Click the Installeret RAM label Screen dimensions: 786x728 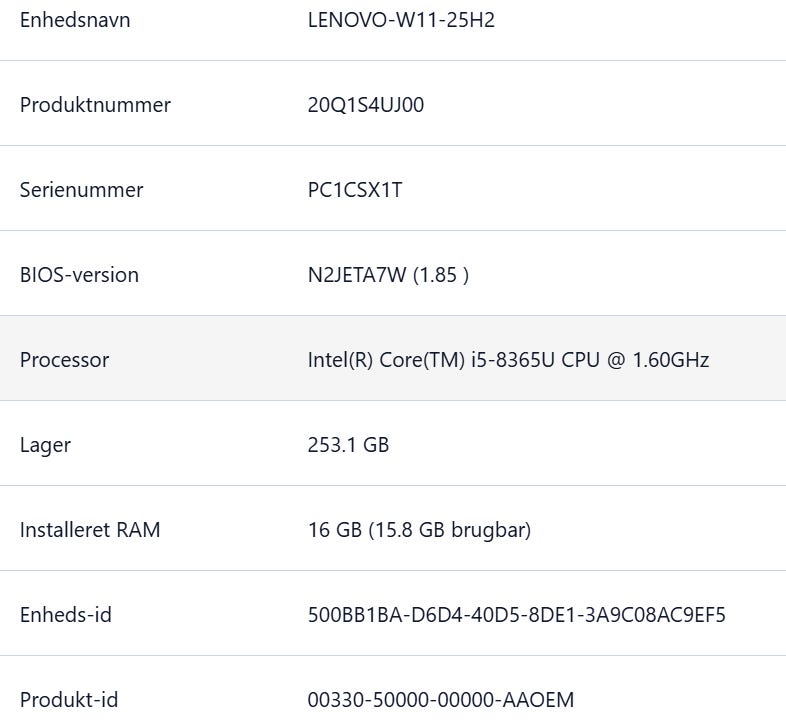90,530
